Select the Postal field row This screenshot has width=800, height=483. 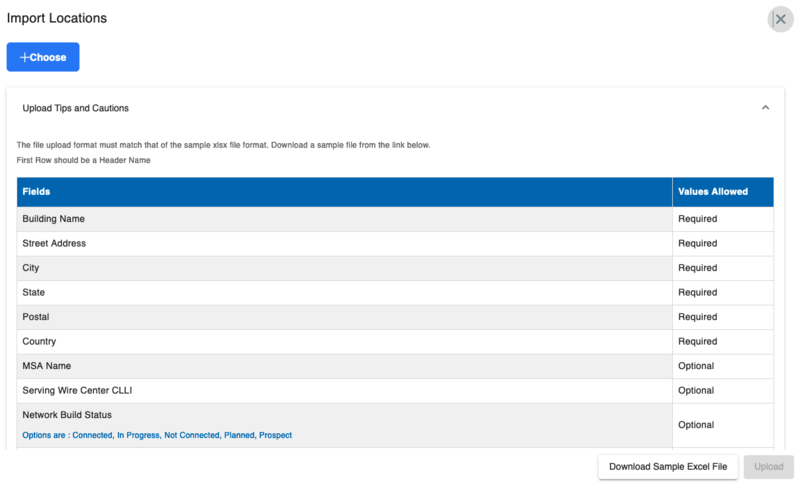(36, 317)
